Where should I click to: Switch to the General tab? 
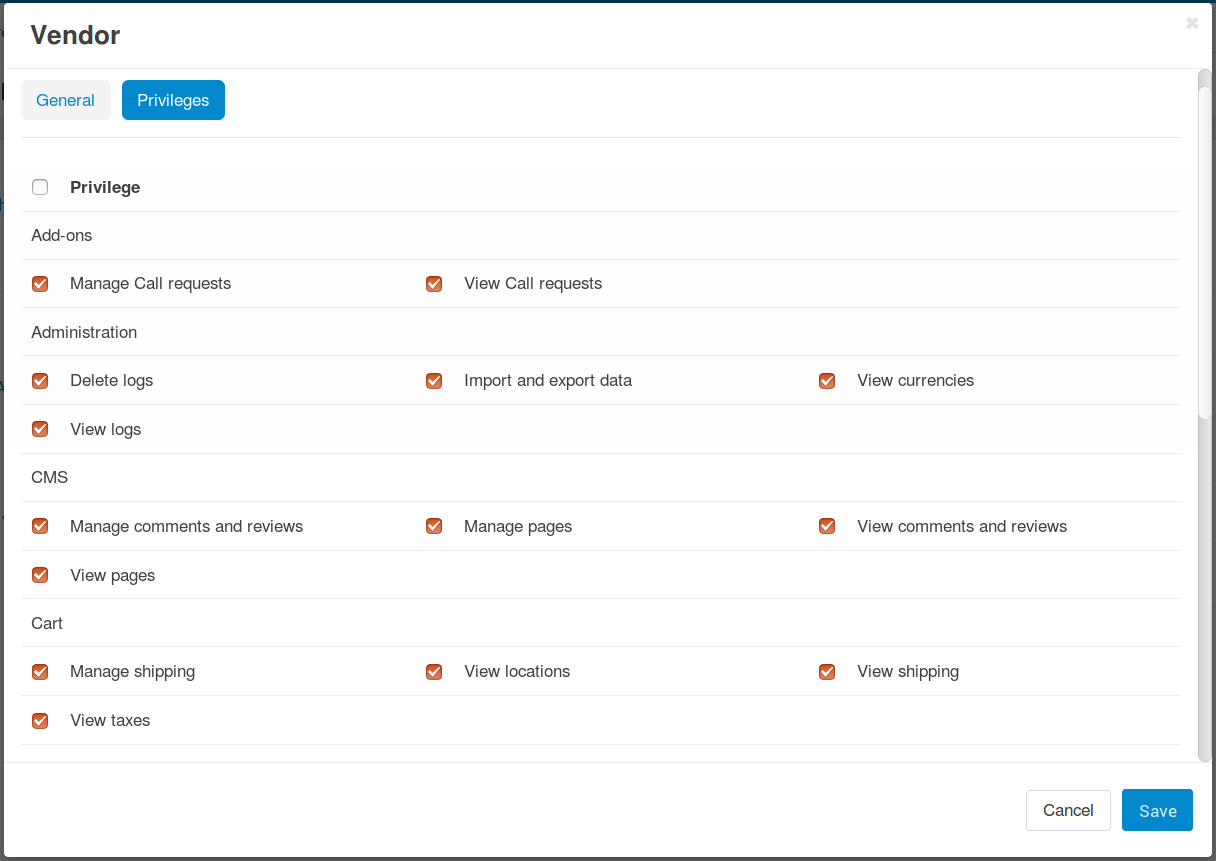[65, 100]
